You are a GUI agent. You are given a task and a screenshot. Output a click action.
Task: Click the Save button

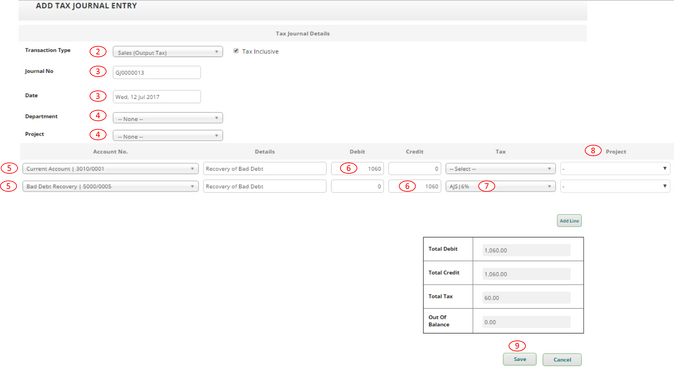click(520, 359)
